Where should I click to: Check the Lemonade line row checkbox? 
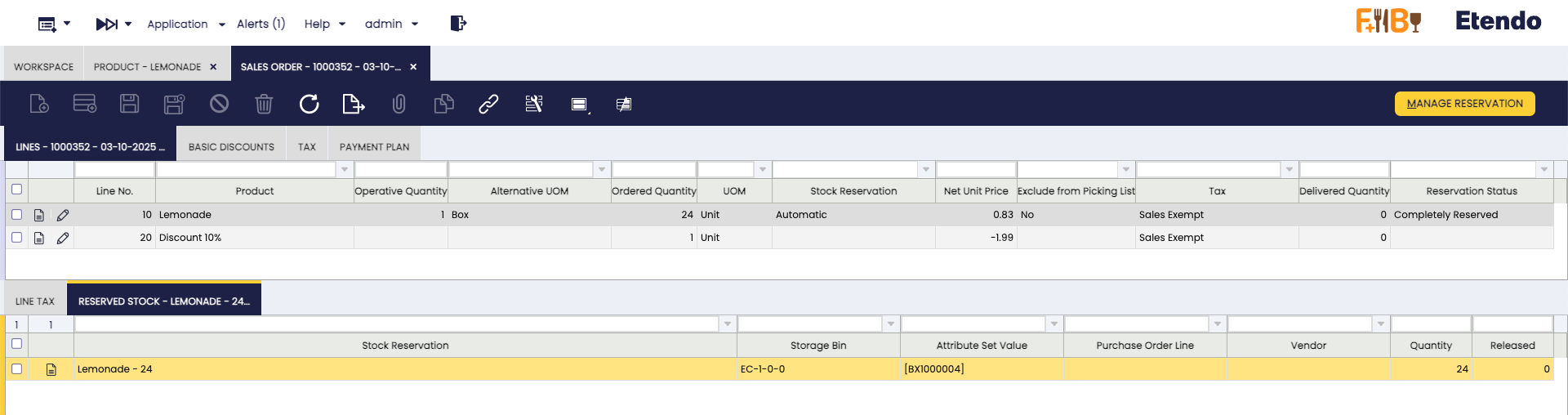(16, 214)
